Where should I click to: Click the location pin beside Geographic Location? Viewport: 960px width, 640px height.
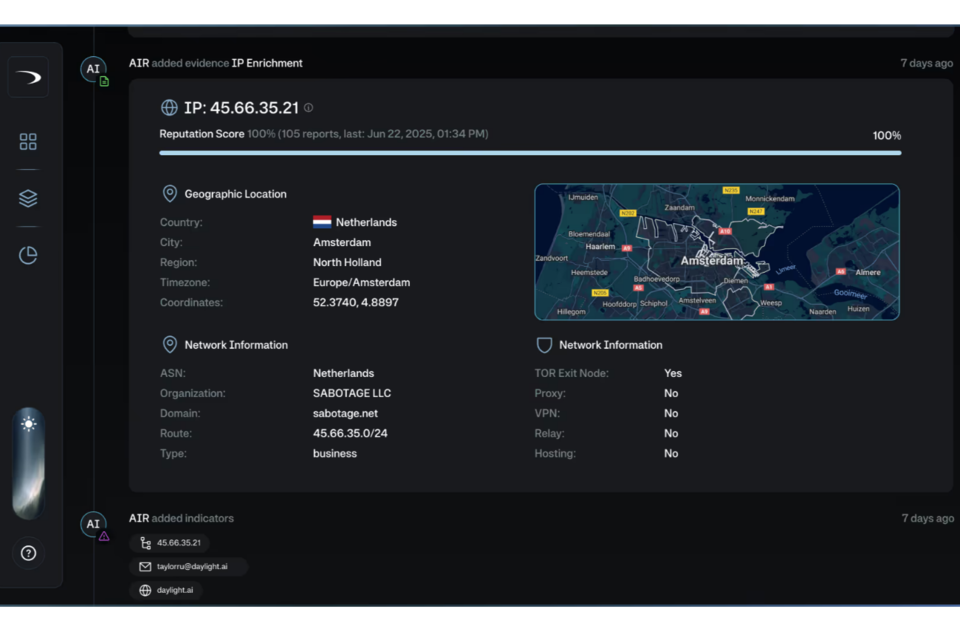point(169,194)
